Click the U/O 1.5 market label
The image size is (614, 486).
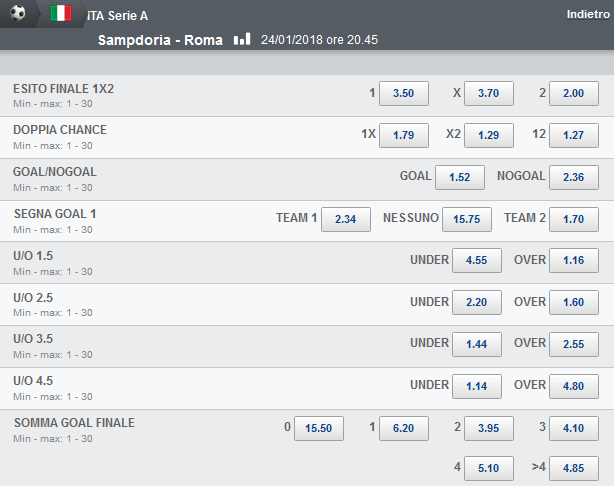33,256
